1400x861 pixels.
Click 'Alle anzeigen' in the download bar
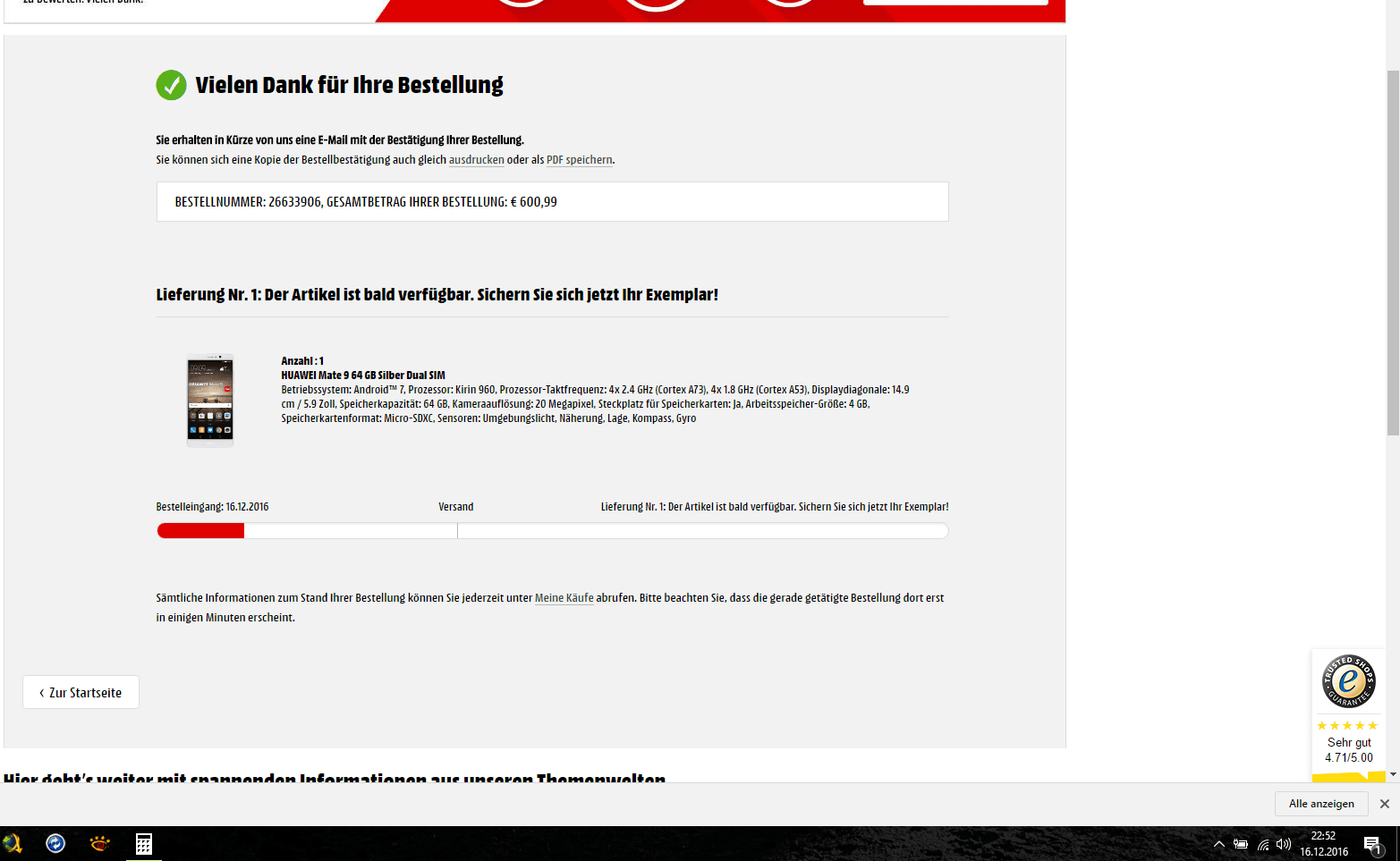[1321, 804]
